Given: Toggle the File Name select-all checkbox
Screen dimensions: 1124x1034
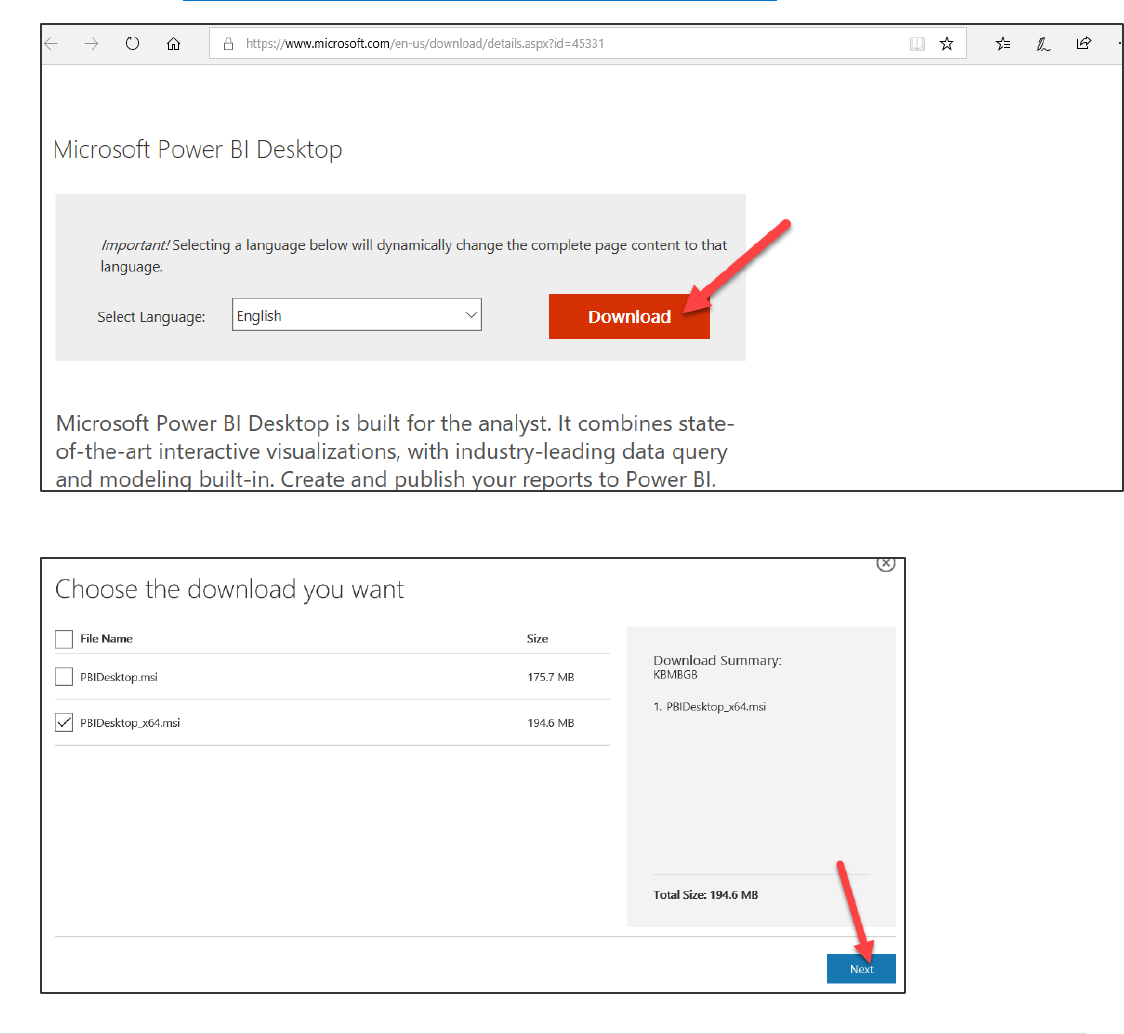Looking at the screenshot, I should pyautogui.click(x=64, y=639).
